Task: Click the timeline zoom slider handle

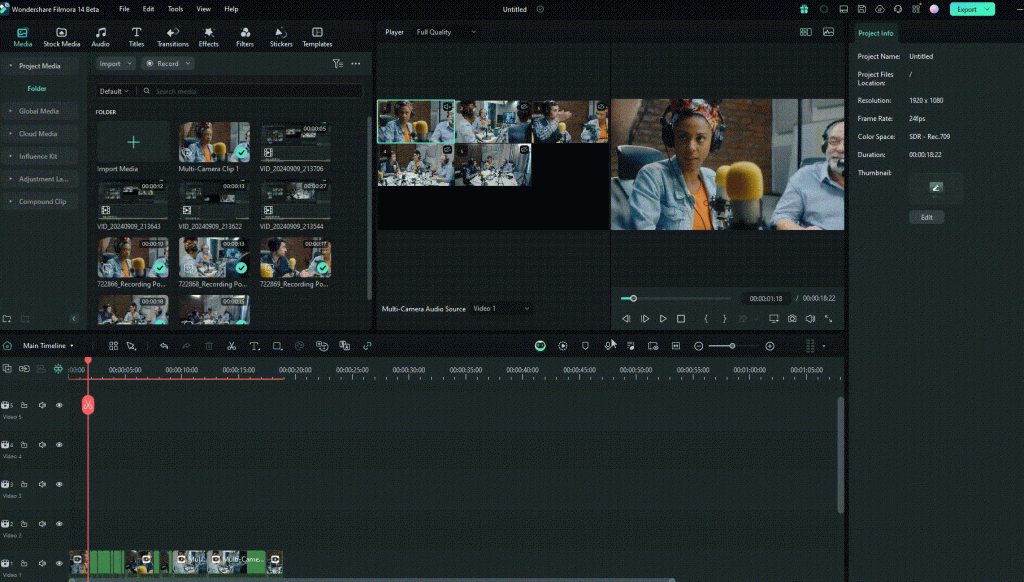Action: coord(732,346)
